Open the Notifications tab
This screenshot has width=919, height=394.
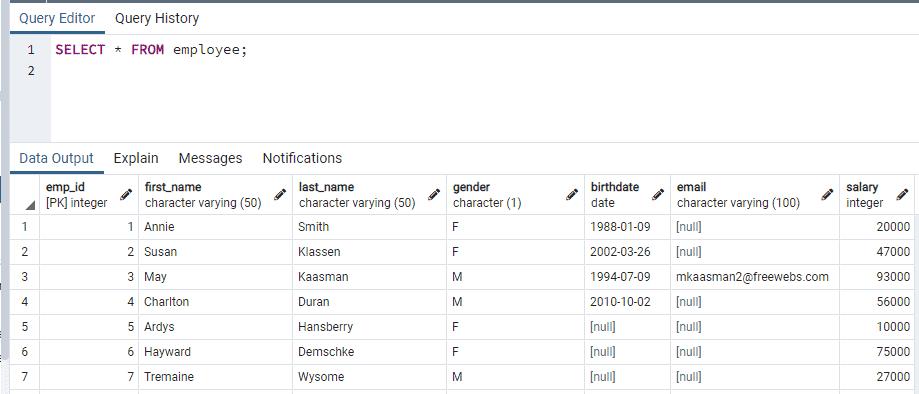pyautogui.click(x=302, y=158)
